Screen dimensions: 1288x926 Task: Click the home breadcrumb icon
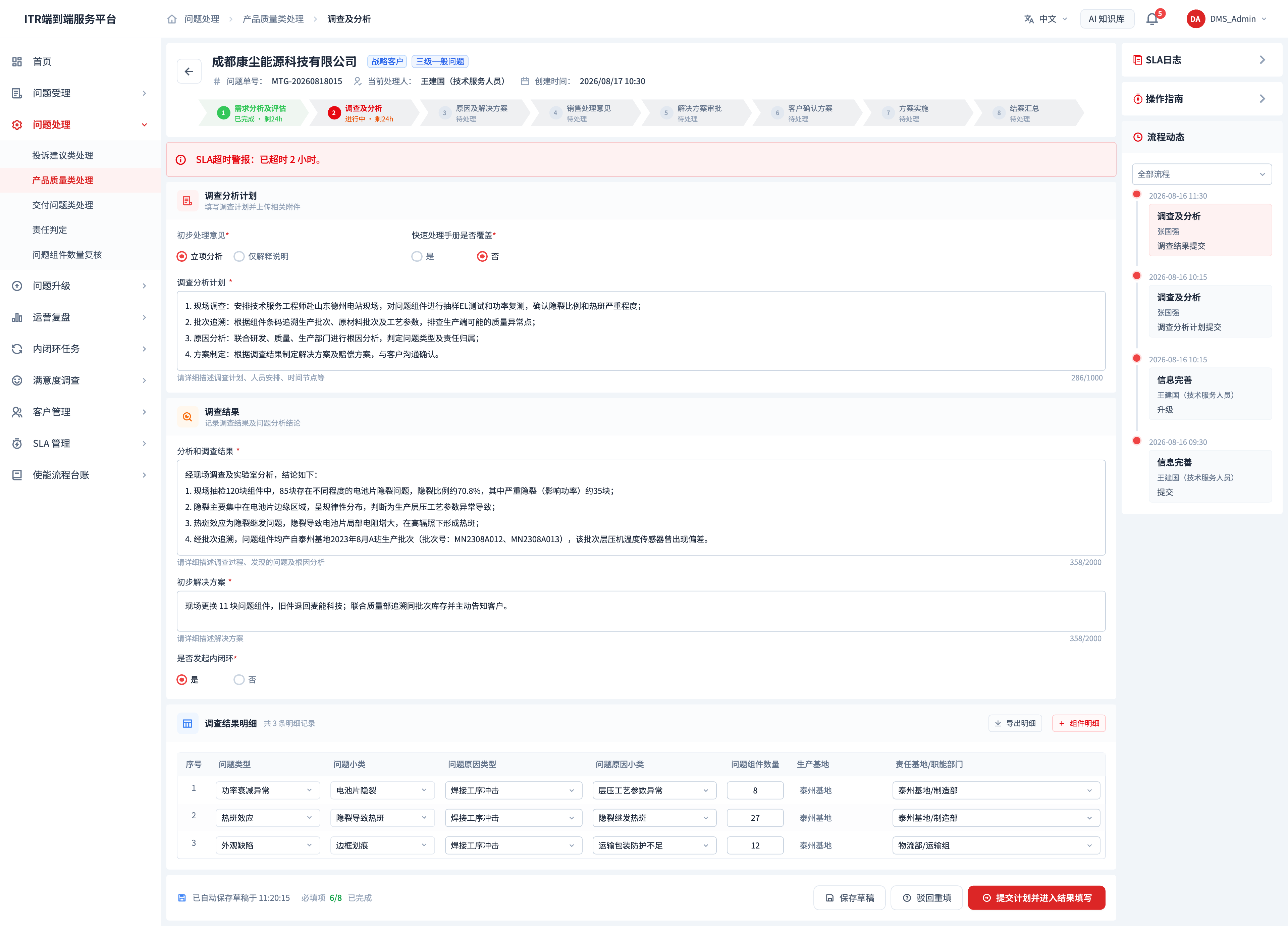(x=172, y=19)
